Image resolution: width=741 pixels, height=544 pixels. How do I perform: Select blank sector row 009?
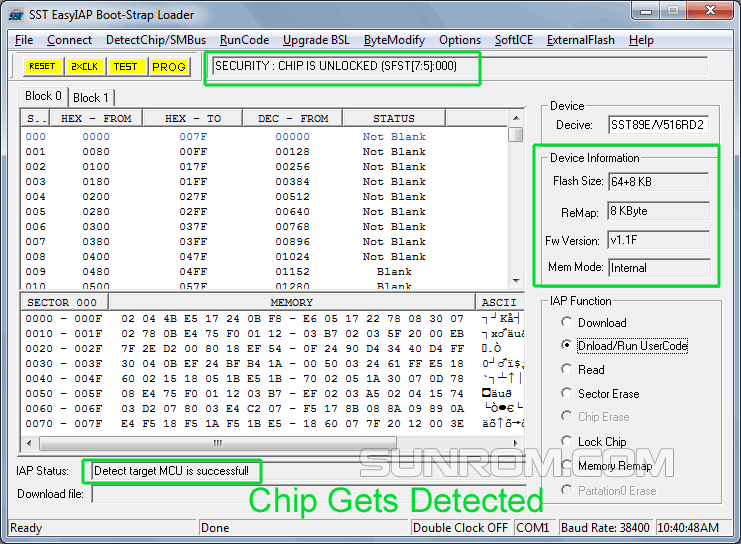(265, 272)
